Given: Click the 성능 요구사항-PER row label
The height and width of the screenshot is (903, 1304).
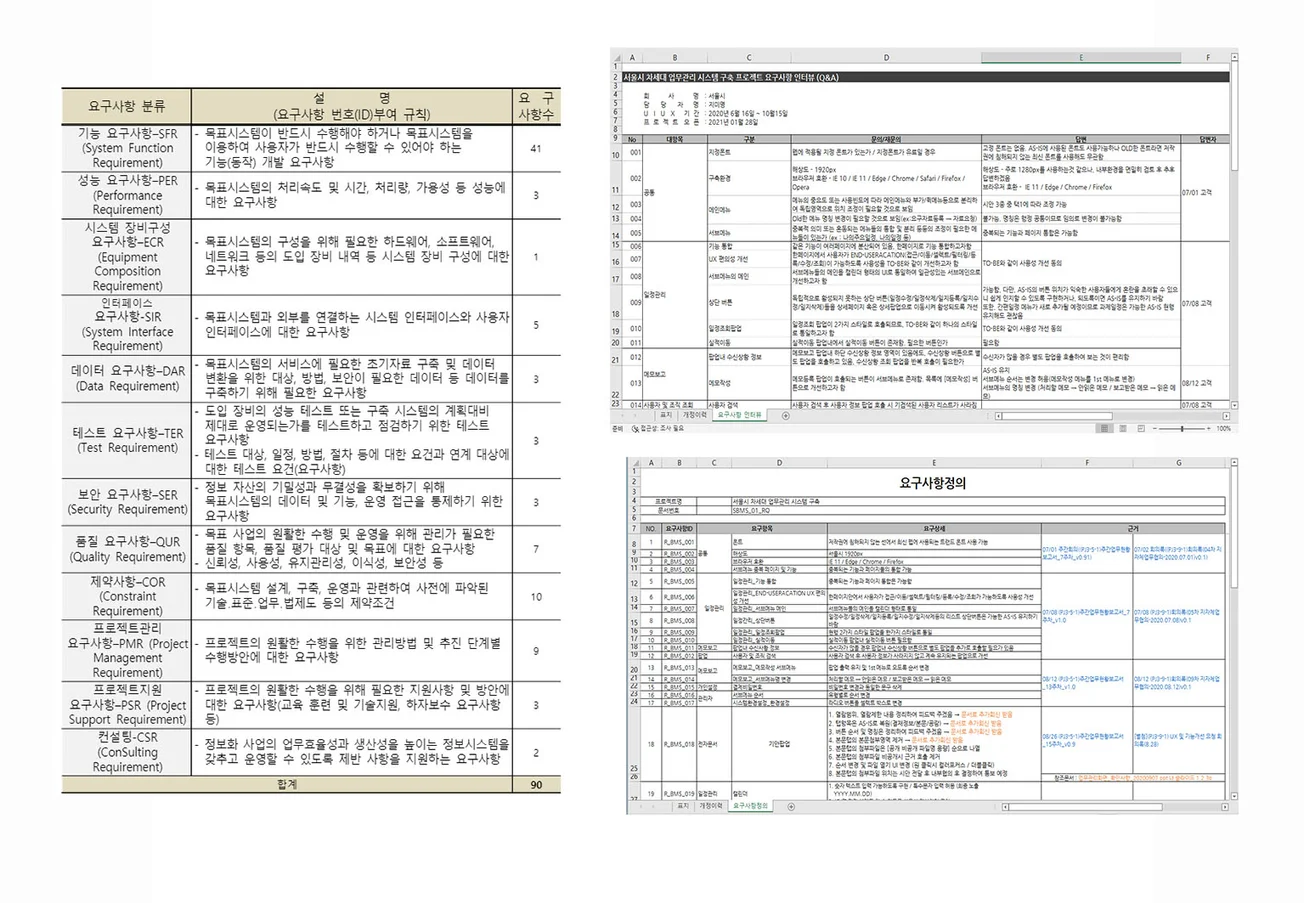Looking at the screenshot, I should (127, 196).
